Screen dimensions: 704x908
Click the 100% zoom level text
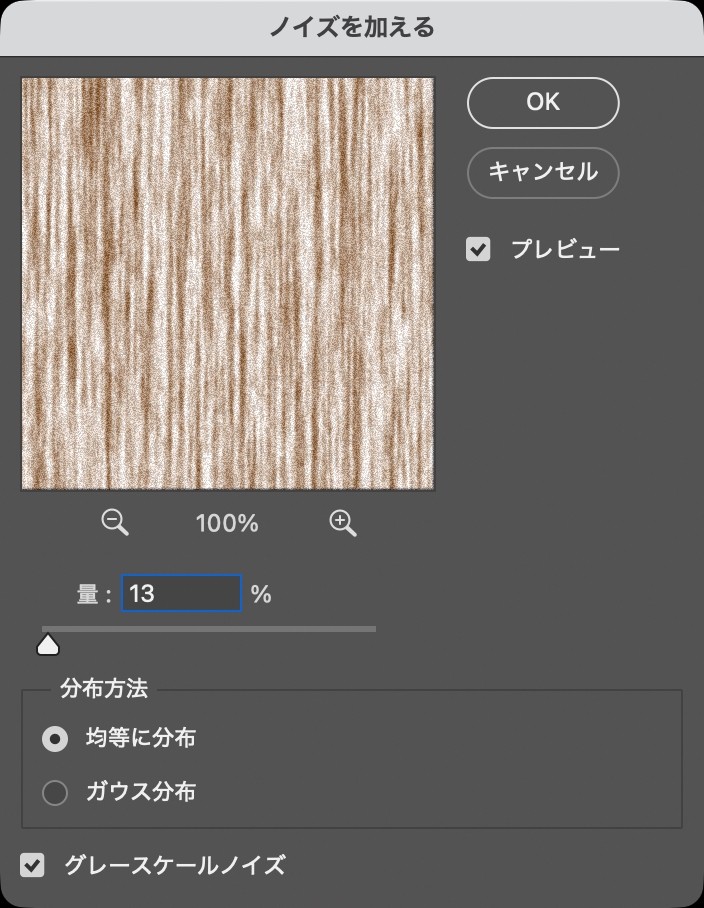click(228, 523)
